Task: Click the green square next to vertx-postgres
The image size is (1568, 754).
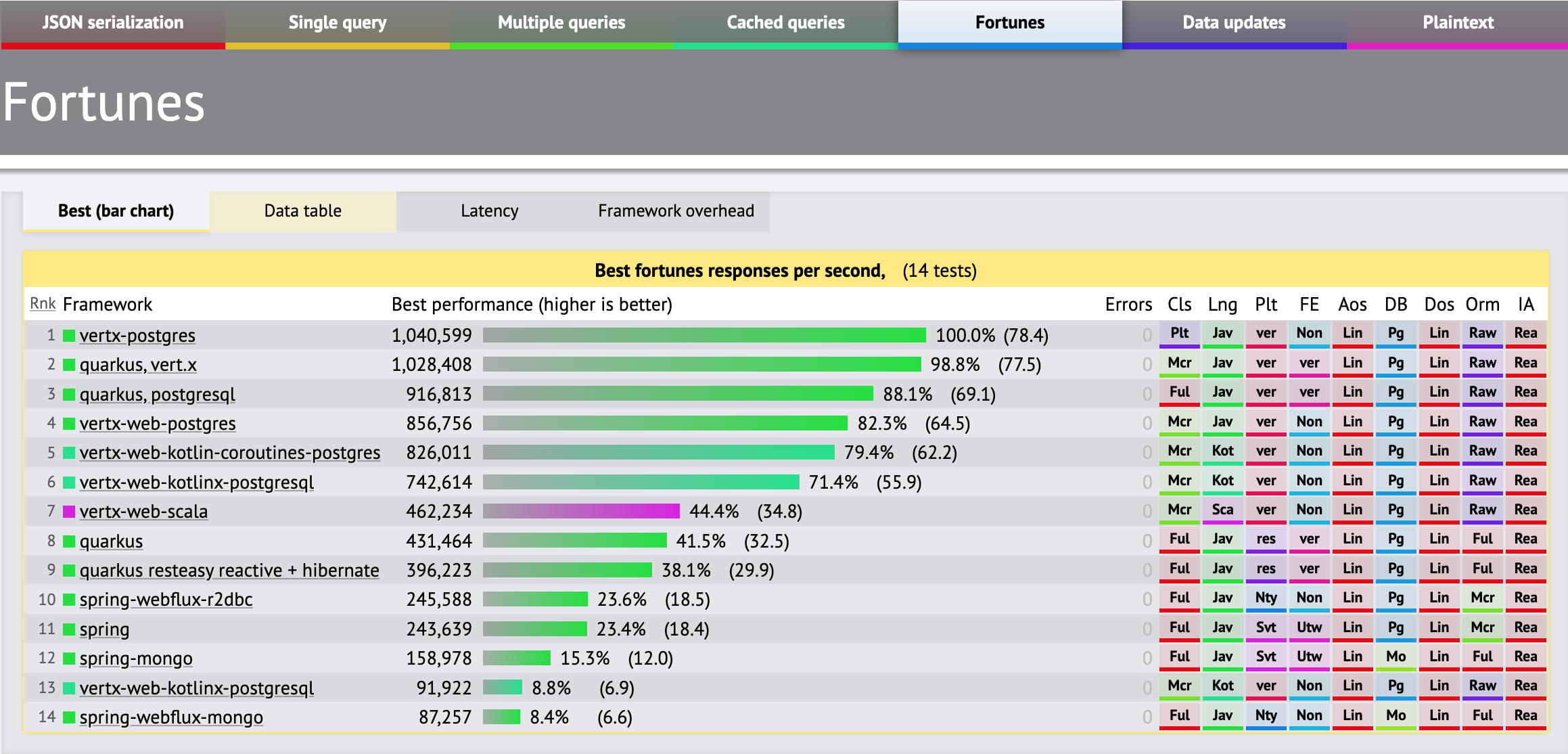Action: click(69, 335)
